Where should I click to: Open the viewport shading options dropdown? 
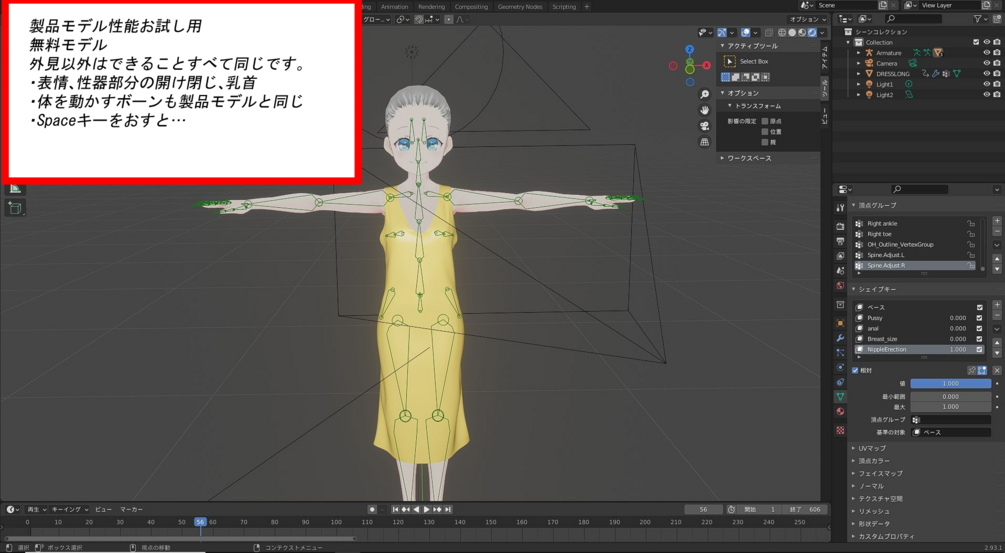(x=822, y=32)
